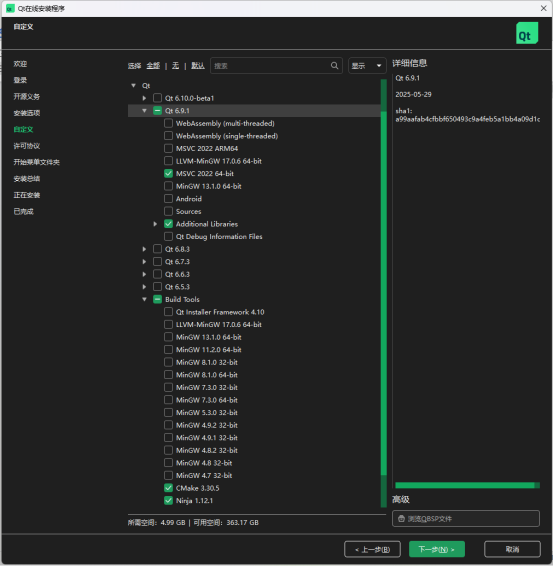
Task: Expand the Qt 6.6.3 node
Action: [144, 274]
